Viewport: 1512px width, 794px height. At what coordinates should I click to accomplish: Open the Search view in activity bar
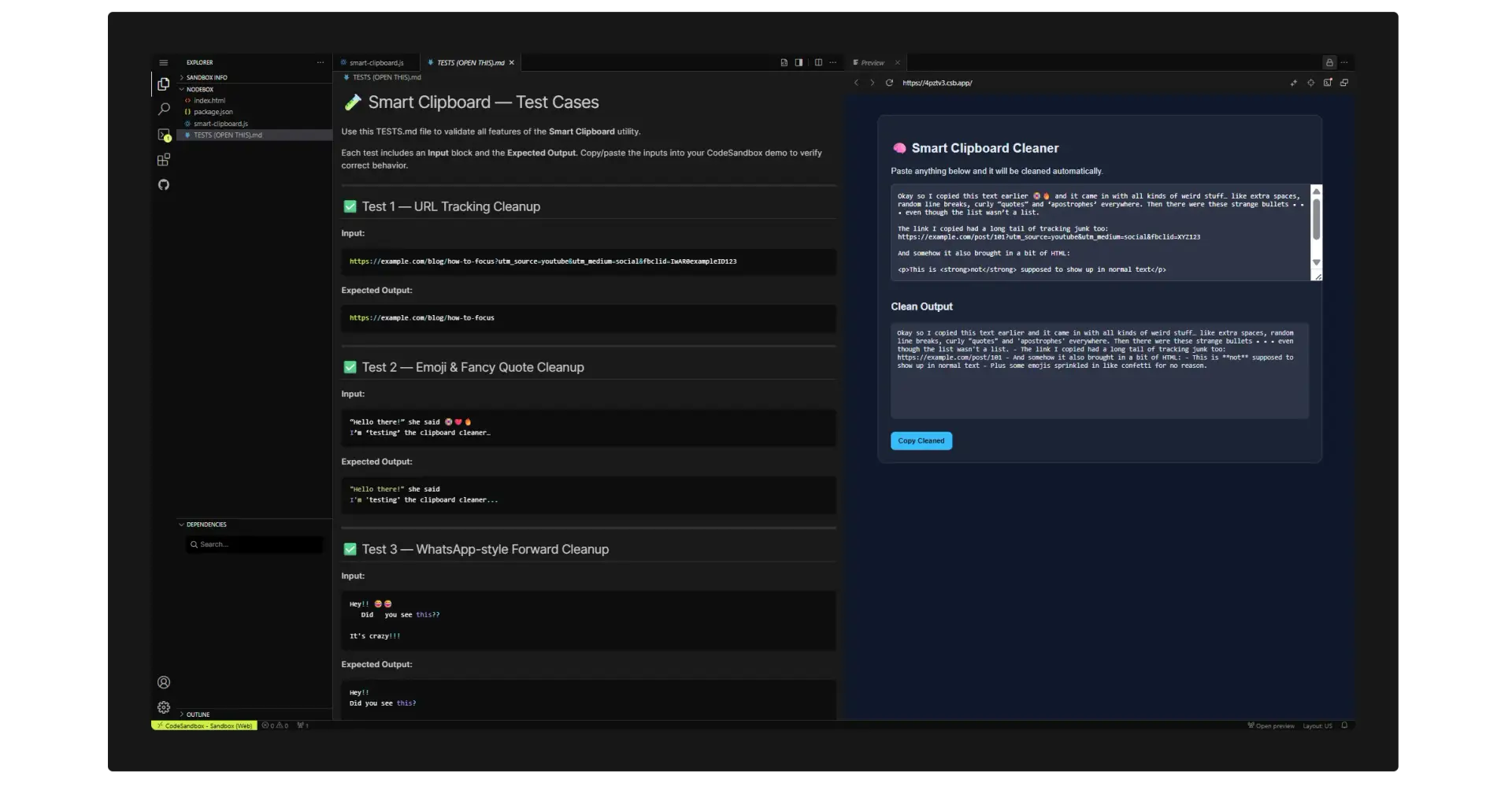164,109
